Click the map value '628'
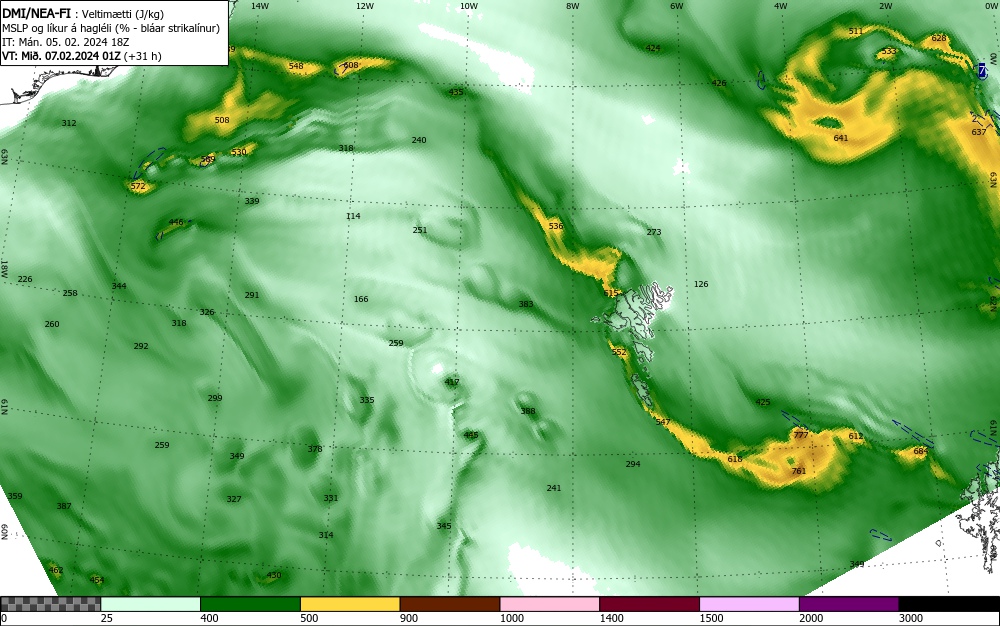This screenshot has height=626, width=1000. [x=939, y=38]
